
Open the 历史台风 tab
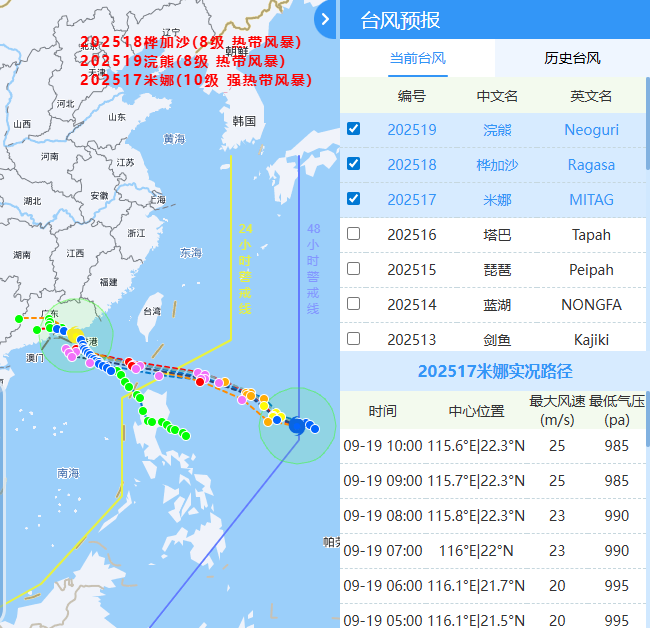(x=572, y=58)
